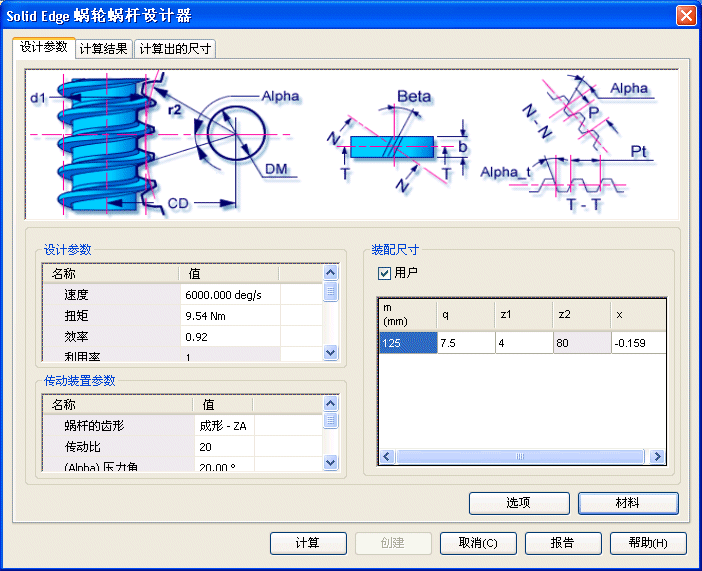The image size is (702, 571).
Task: Click the 传动比 value 20
Action: (x=230, y=447)
